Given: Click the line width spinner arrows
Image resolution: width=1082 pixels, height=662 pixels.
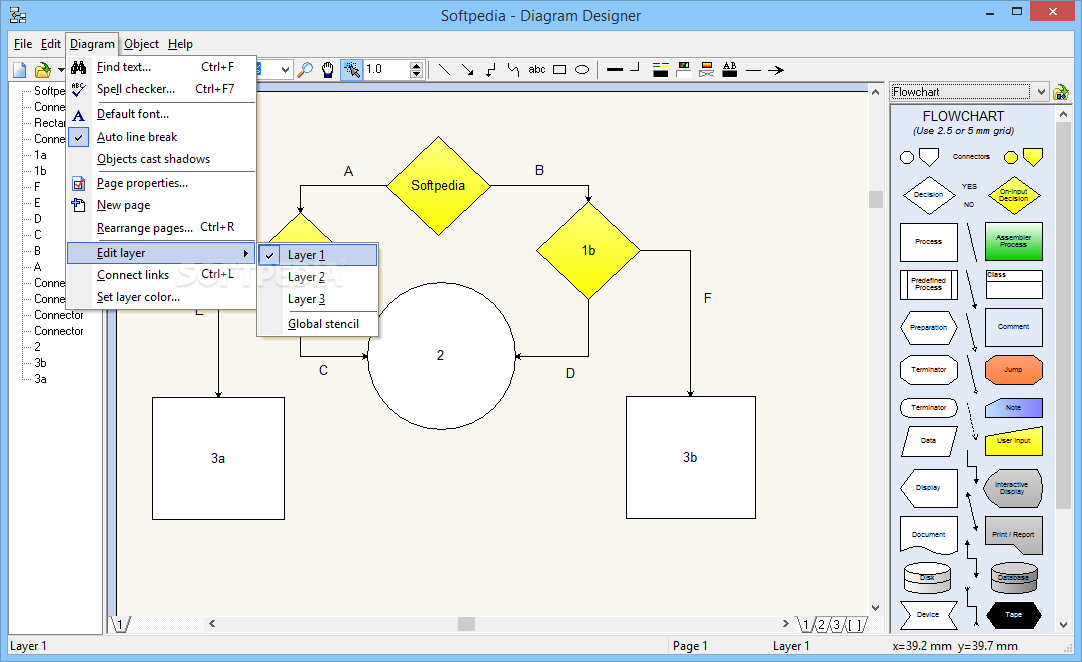Looking at the screenshot, I should (x=416, y=69).
